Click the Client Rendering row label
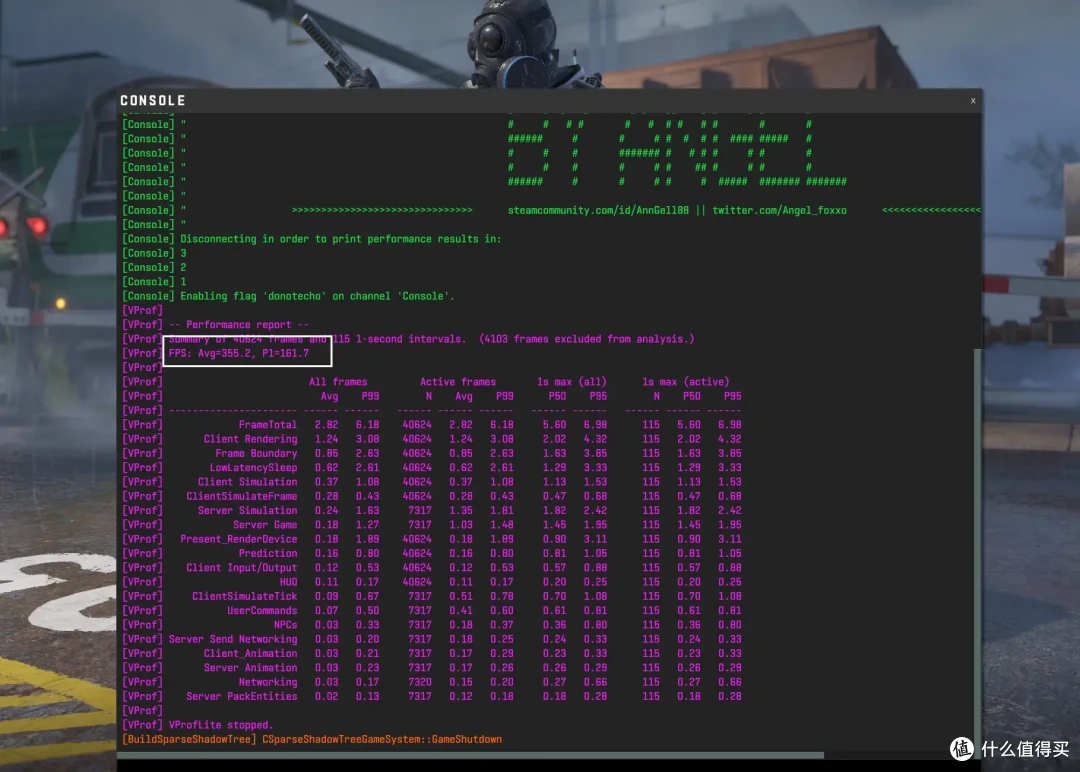1080x772 pixels. click(251, 439)
